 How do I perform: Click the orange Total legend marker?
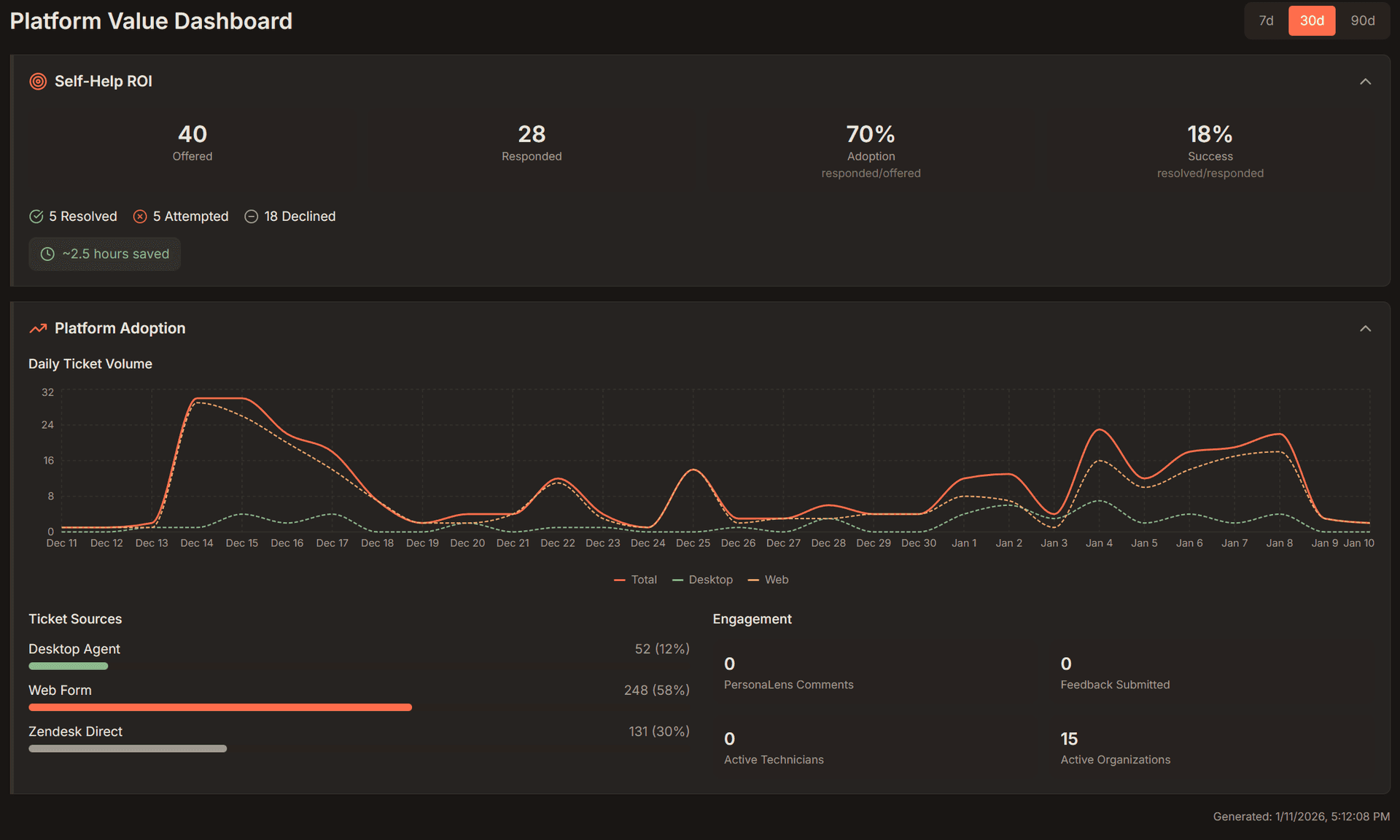pos(618,579)
